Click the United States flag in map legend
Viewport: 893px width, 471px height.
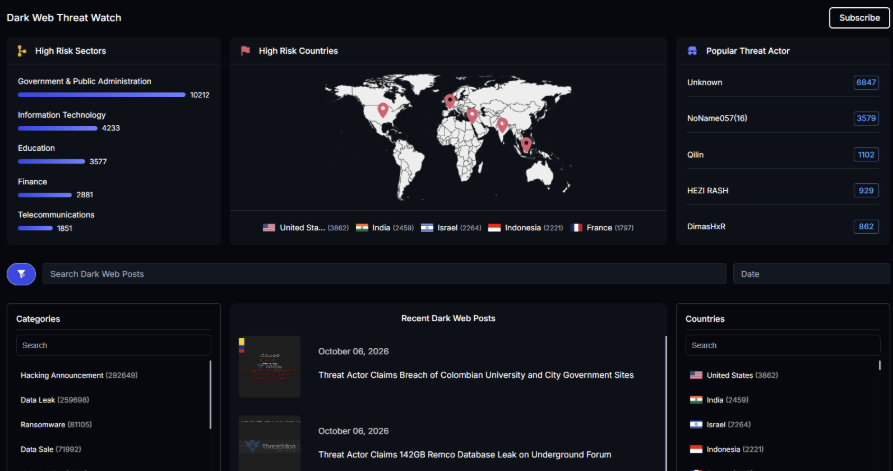tap(269, 228)
